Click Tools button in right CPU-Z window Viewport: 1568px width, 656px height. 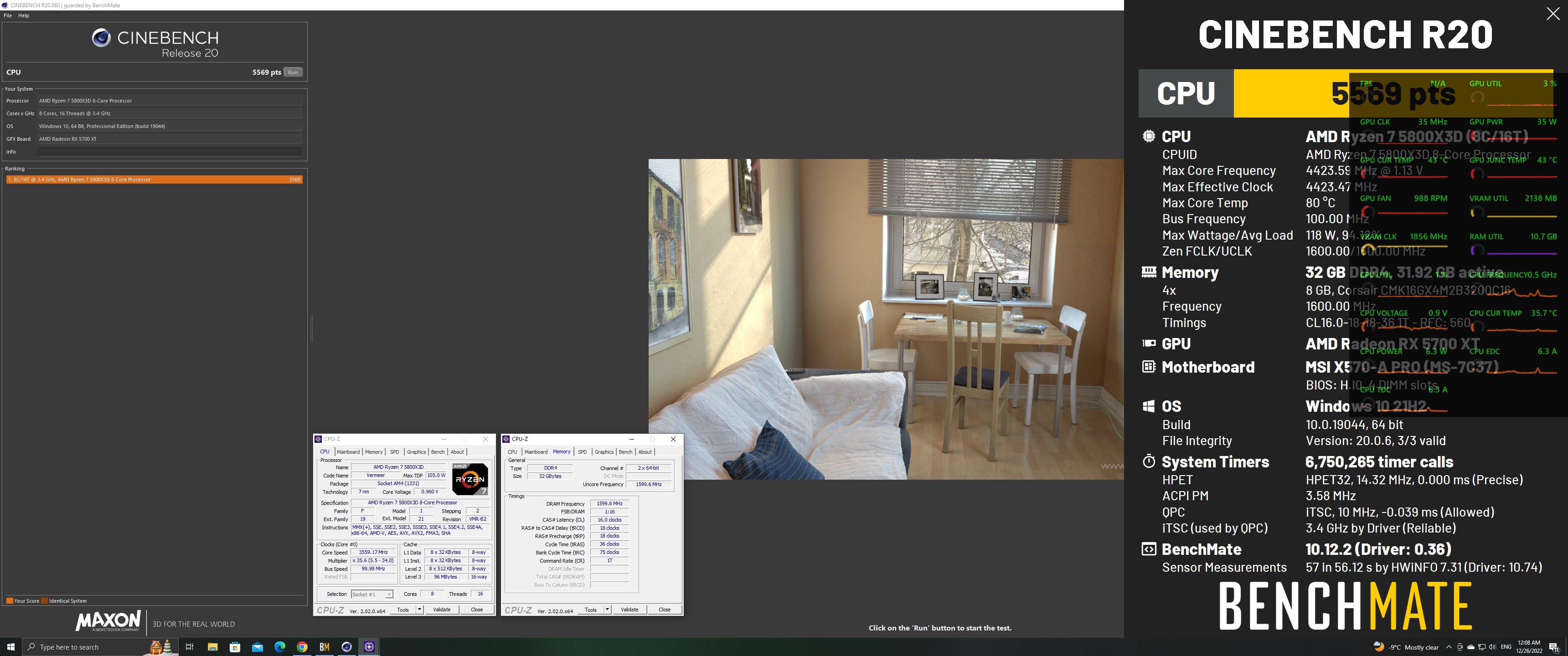pos(590,609)
